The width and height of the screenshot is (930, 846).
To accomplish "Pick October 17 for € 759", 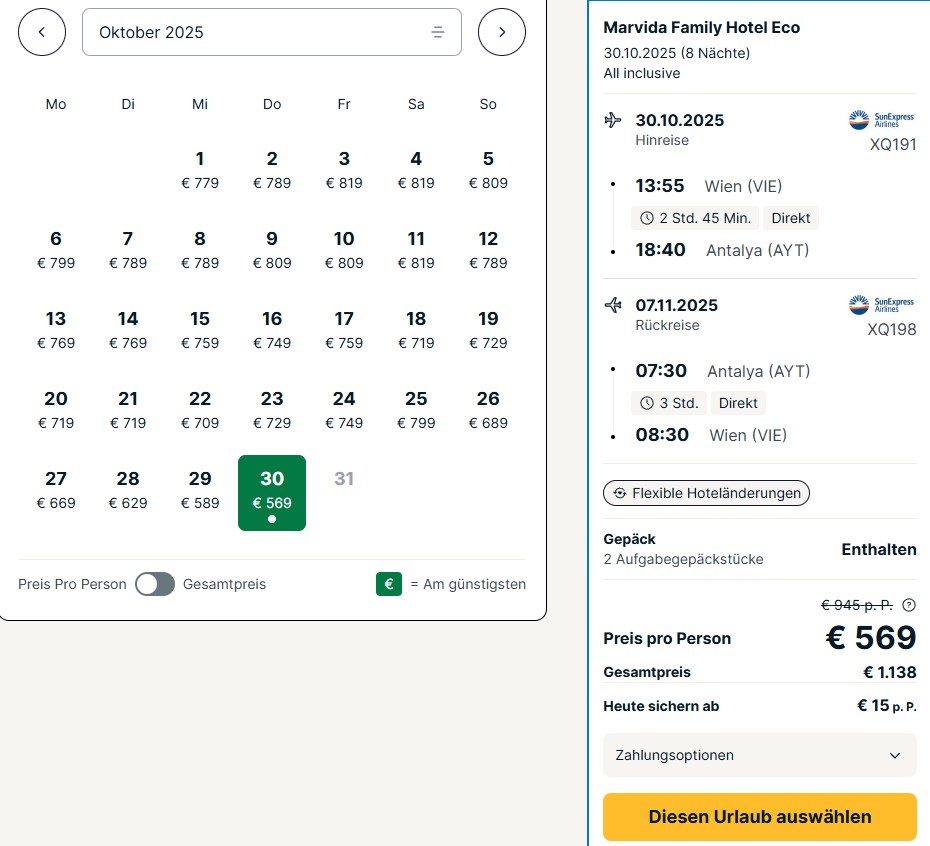I will (344, 330).
